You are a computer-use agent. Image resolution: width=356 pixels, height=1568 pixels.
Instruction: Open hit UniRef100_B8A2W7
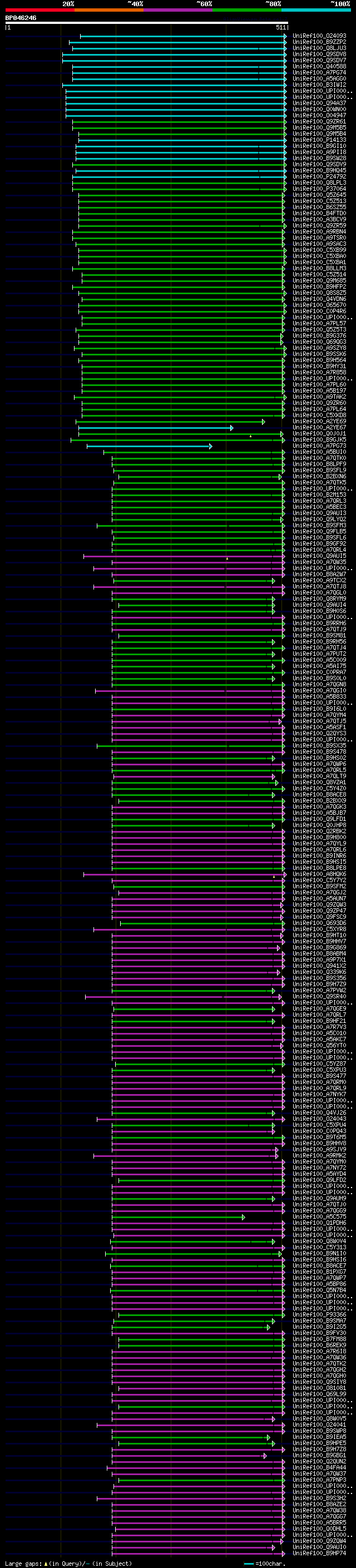[x=319, y=574]
